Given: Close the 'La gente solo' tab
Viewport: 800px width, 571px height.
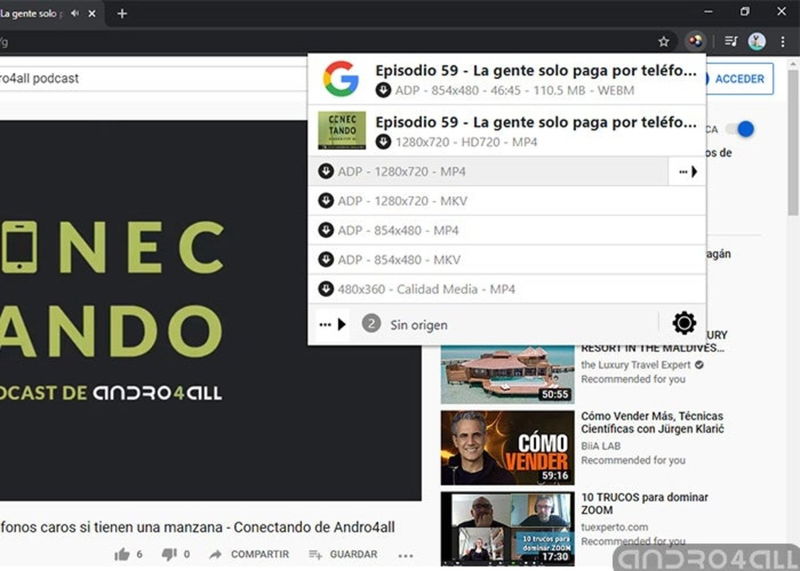Looking at the screenshot, I should [x=92, y=14].
